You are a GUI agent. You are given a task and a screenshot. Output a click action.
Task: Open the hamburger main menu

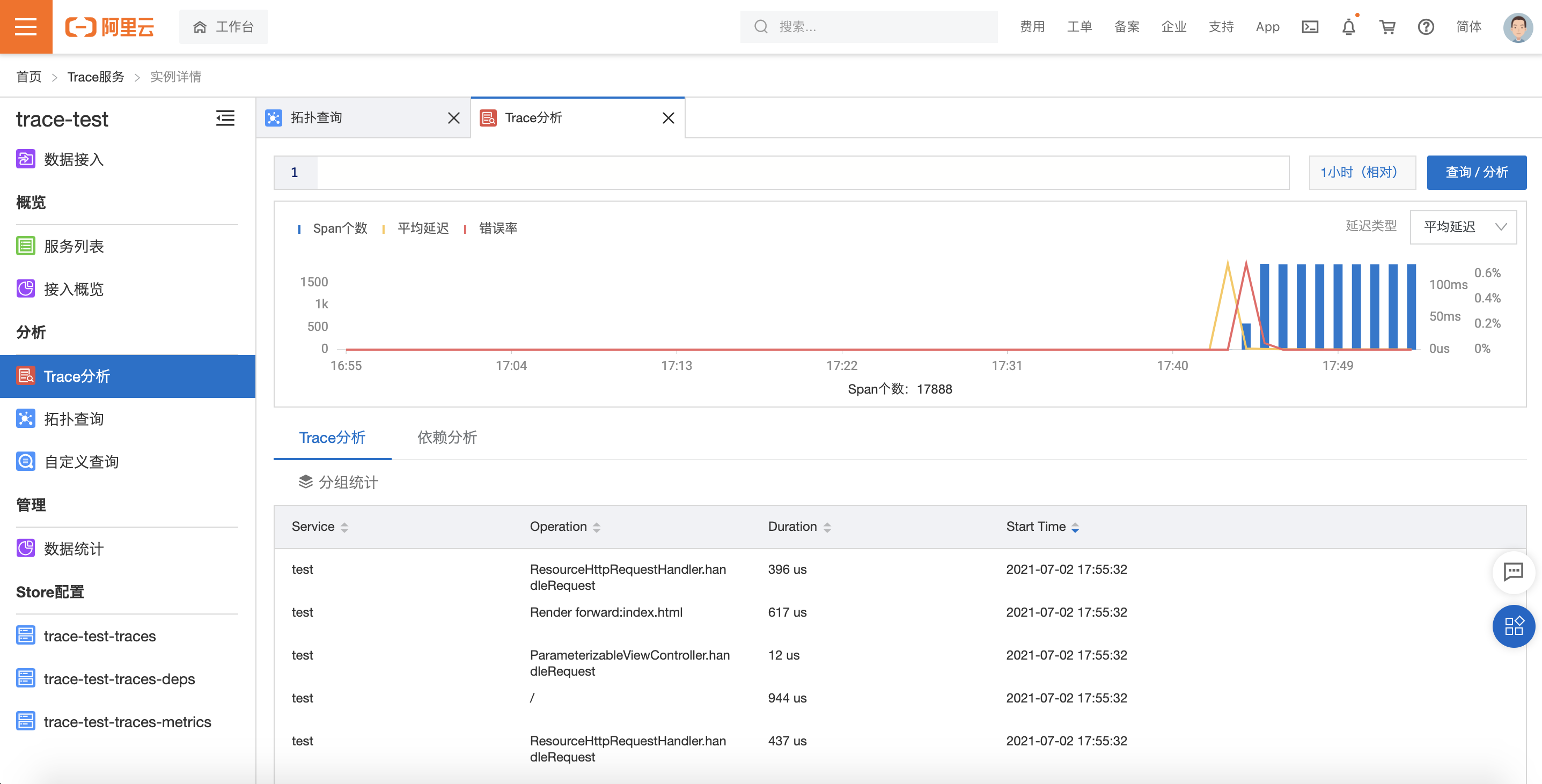[26, 26]
